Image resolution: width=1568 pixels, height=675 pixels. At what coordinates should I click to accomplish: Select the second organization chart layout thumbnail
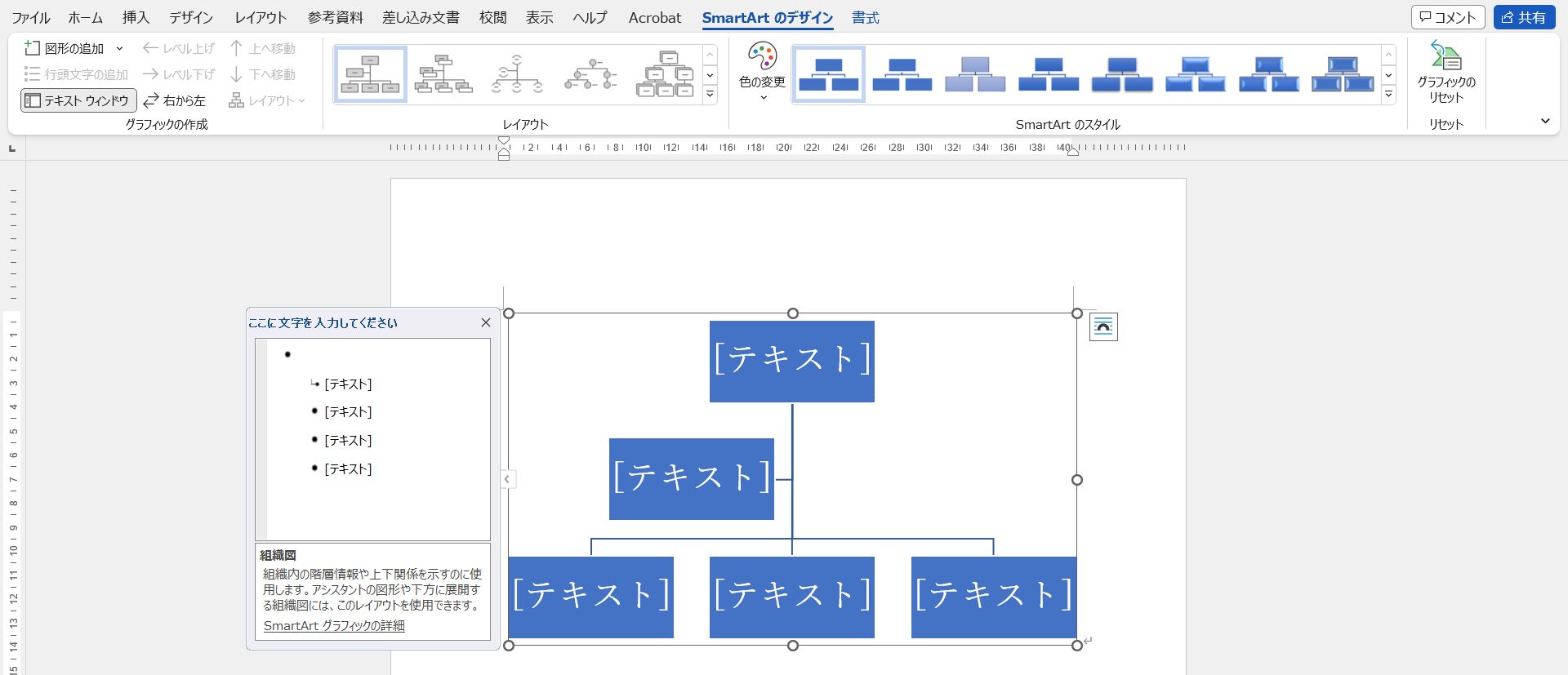coord(443,74)
